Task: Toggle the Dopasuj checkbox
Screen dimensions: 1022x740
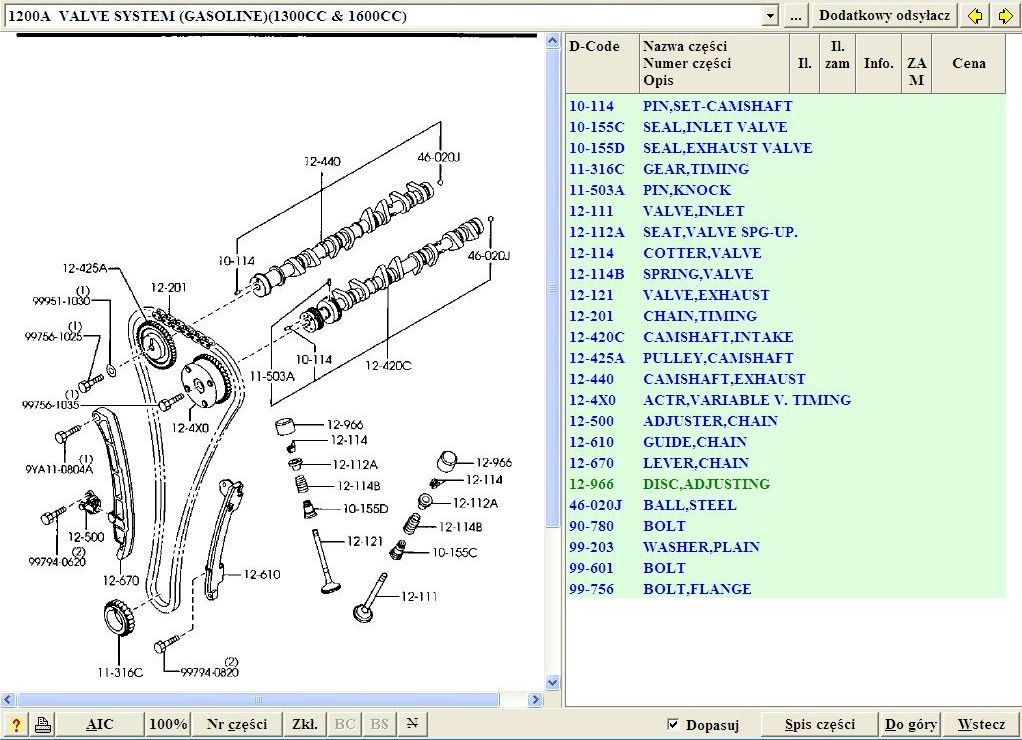Action: tap(673, 725)
